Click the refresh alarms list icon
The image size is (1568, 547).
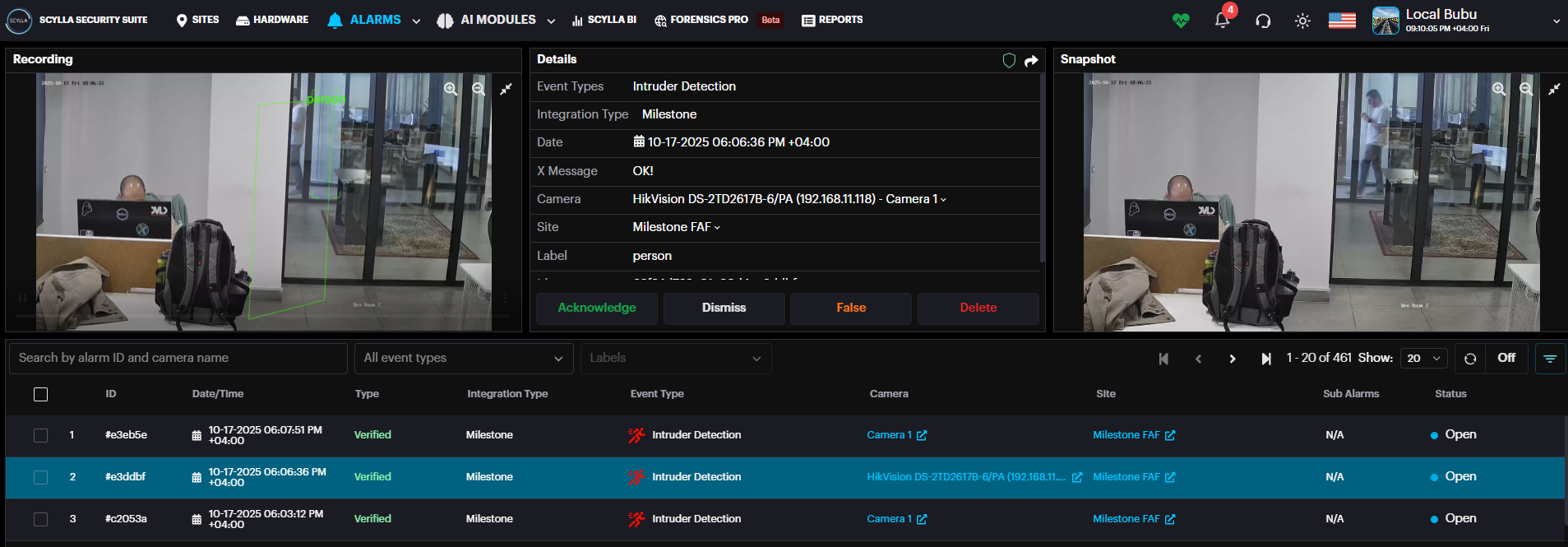click(1470, 359)
